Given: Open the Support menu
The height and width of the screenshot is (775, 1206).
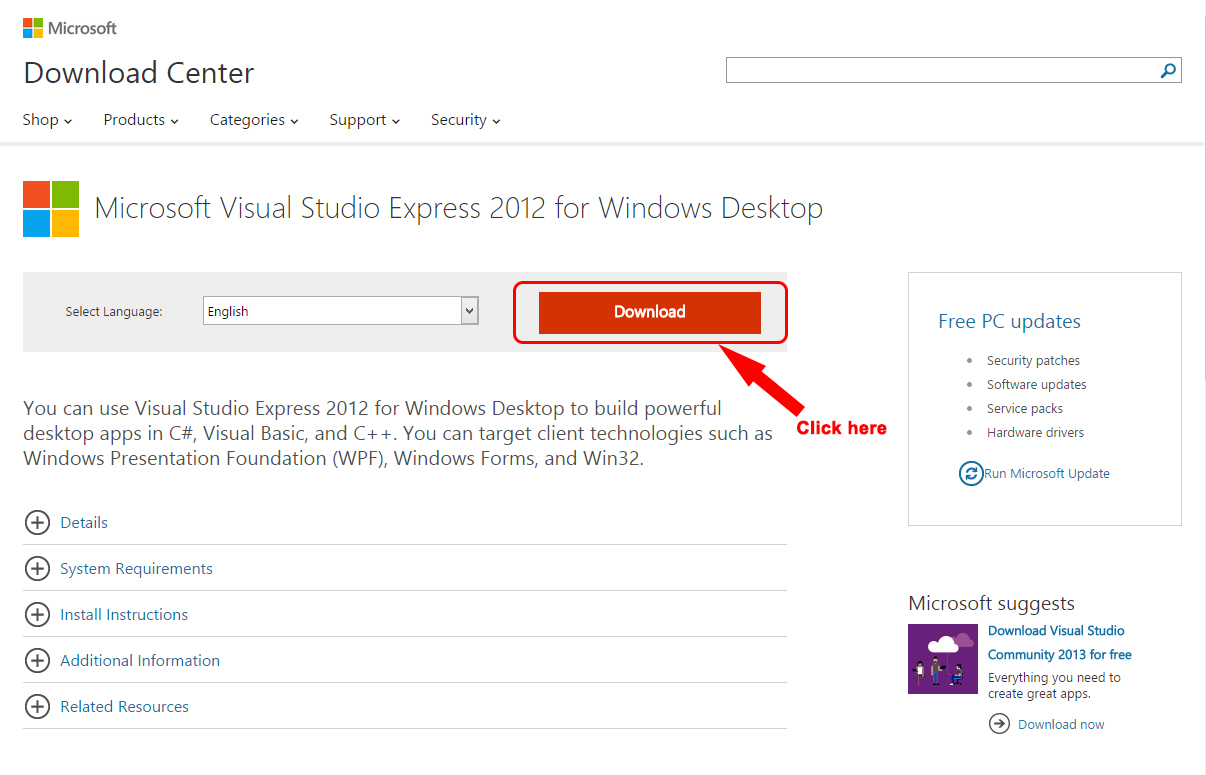Looking at the screenshot, I should point(364,120).
